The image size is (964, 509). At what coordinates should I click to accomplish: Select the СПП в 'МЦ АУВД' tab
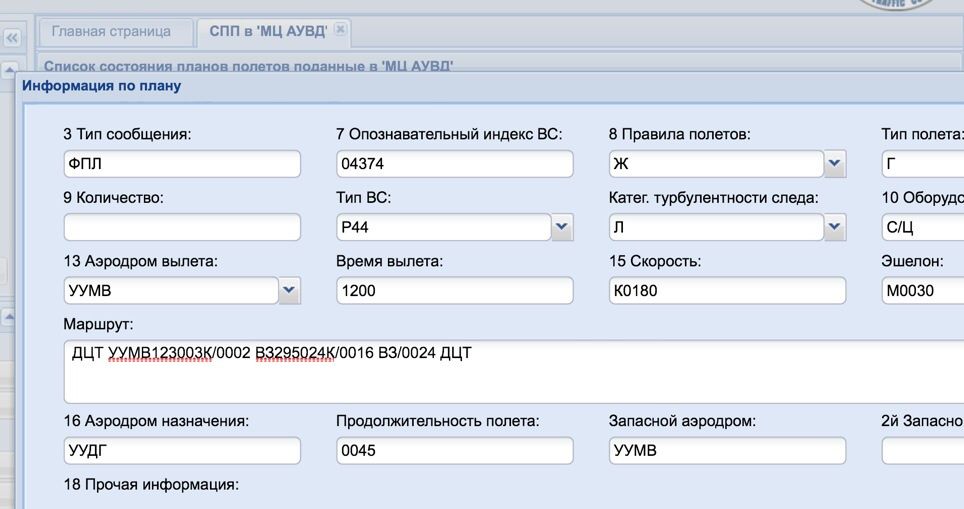coord(268,31)
